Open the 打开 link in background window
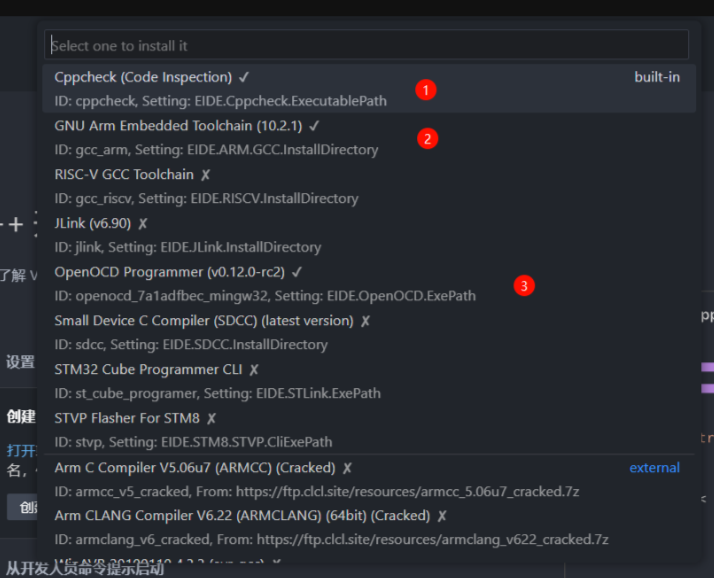This screenshot has height=578, width=714. tap(21, 450)
